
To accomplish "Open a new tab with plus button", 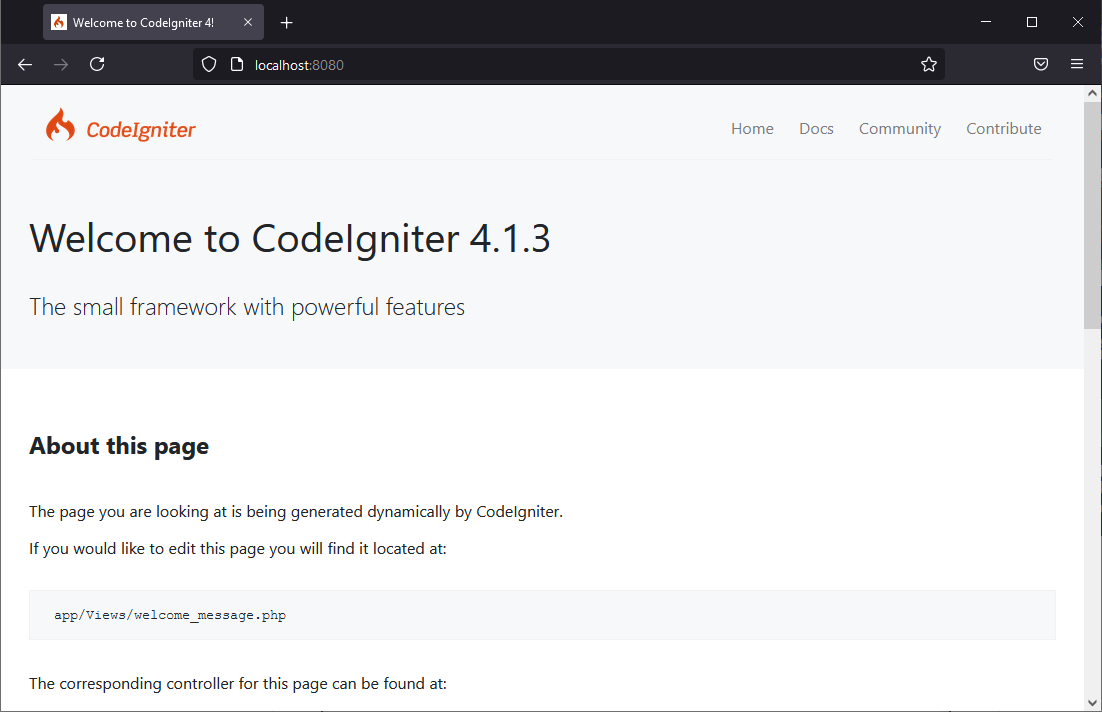I will (286, 22).
